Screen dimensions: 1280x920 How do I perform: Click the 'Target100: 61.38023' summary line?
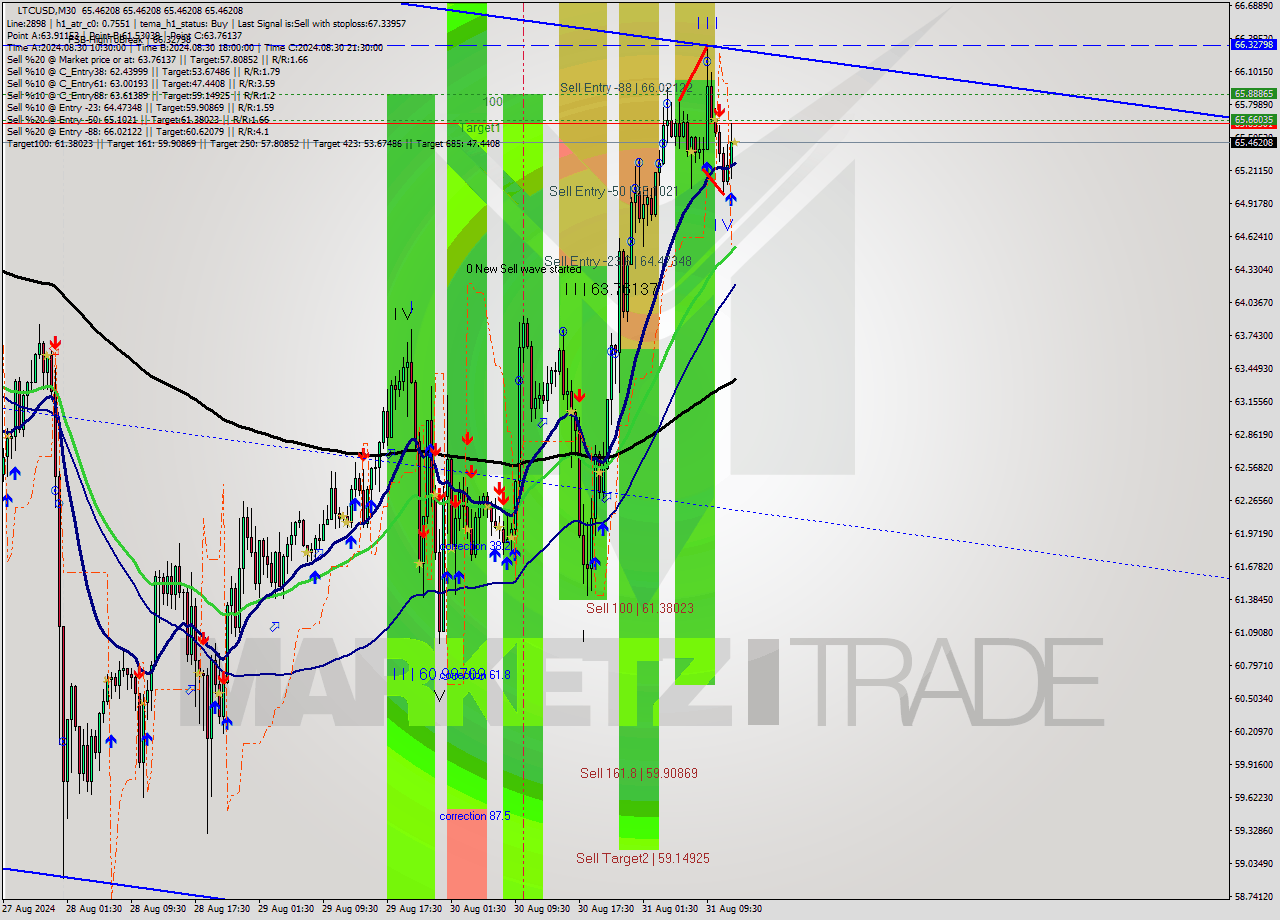click(253, 143)
